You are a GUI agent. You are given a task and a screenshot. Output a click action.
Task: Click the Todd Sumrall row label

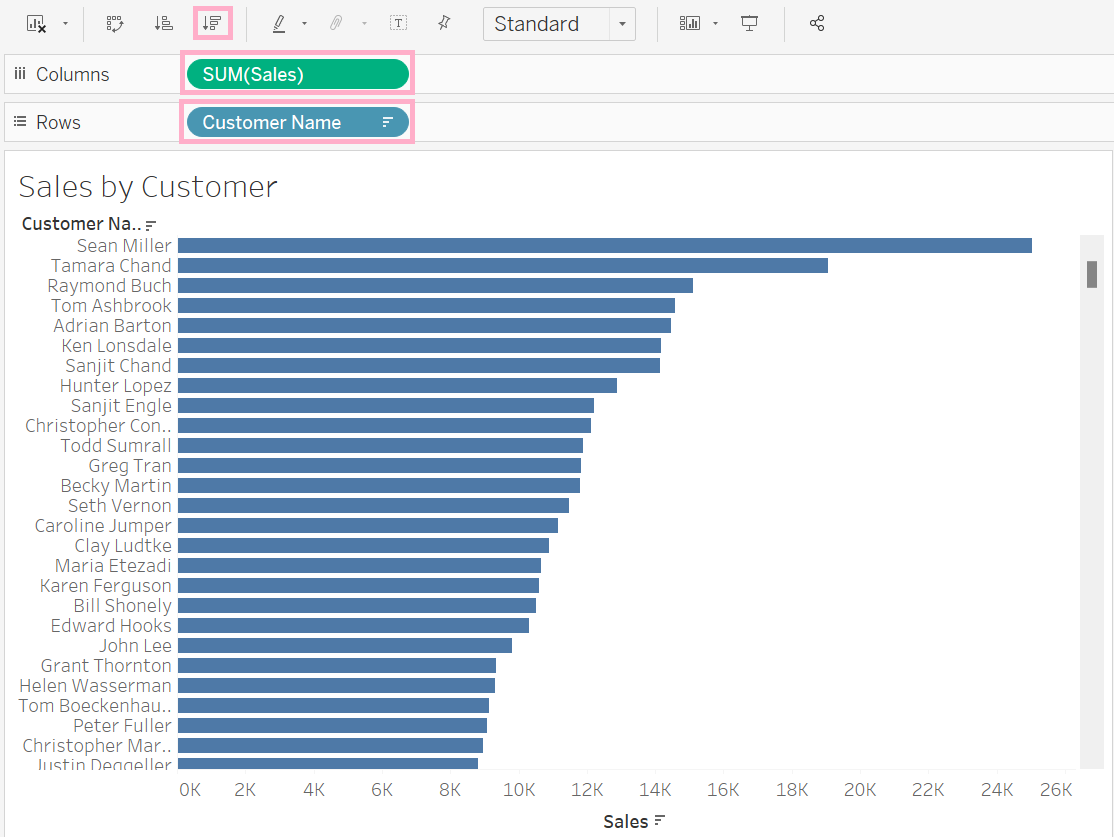click(x=116, y=446)
